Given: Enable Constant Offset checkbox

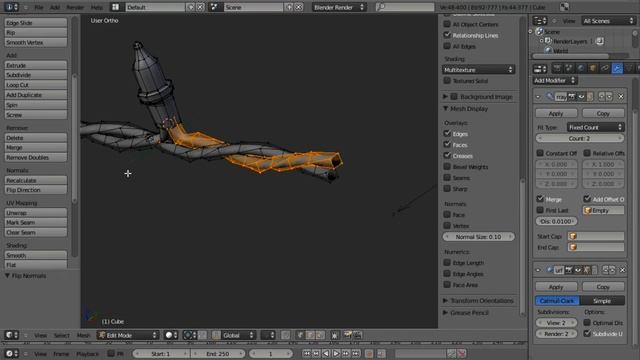Looking at the screenshot, I should pyautogui.click(x=540, y=153).
